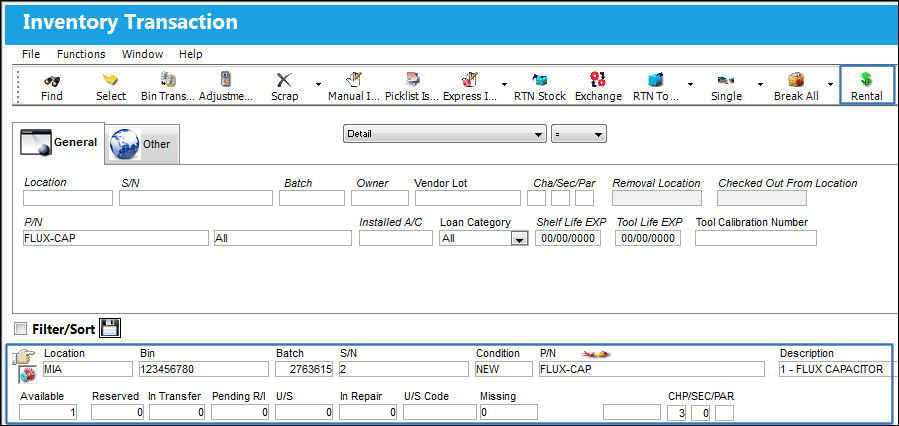The width and height of the screenshot is (899, 426).
Task: Expand the Scrap button dropdown arrow
Action: (318, 84)
